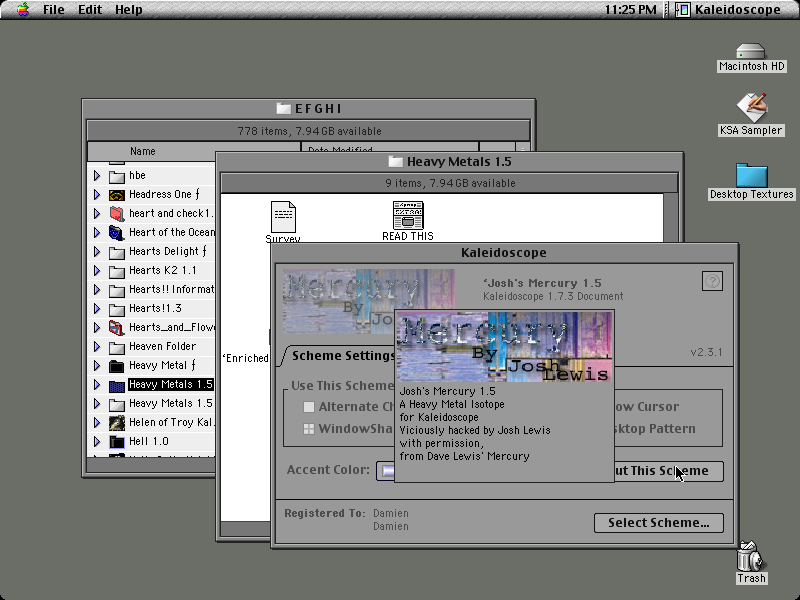Open the Apple menu

[22, 9]
